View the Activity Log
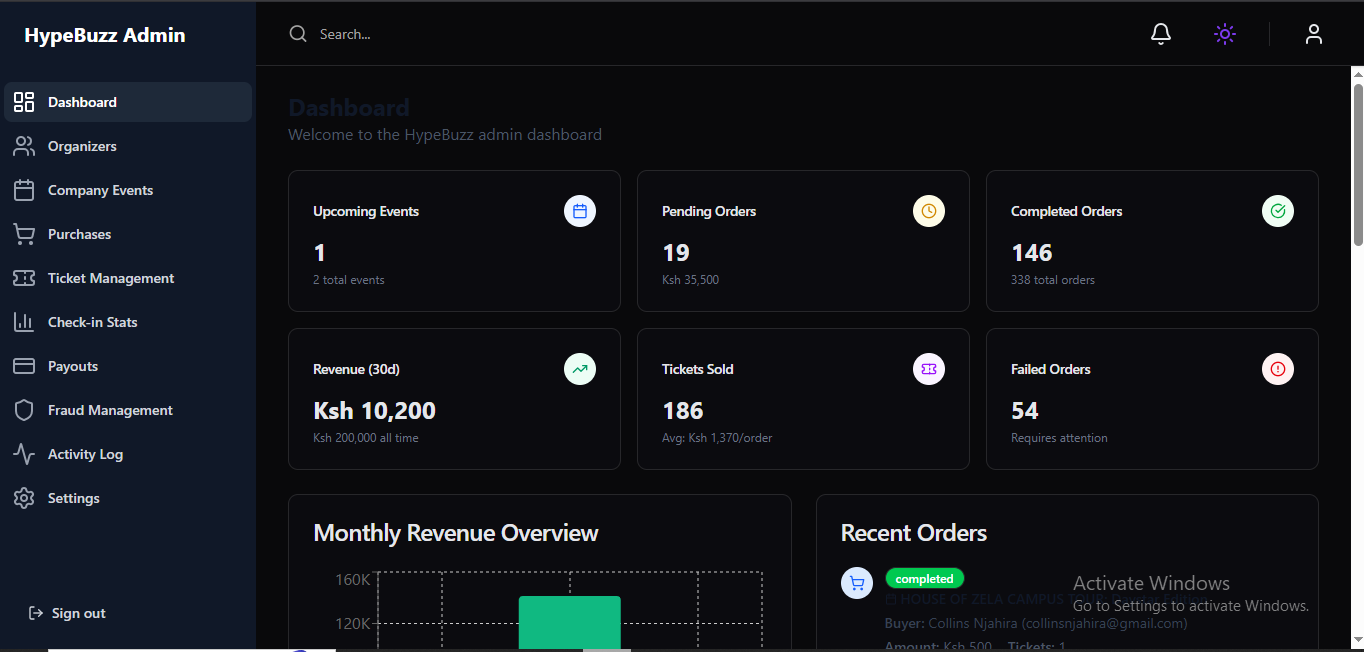This screenshot has width=1364, height=652. pos(85,454)
